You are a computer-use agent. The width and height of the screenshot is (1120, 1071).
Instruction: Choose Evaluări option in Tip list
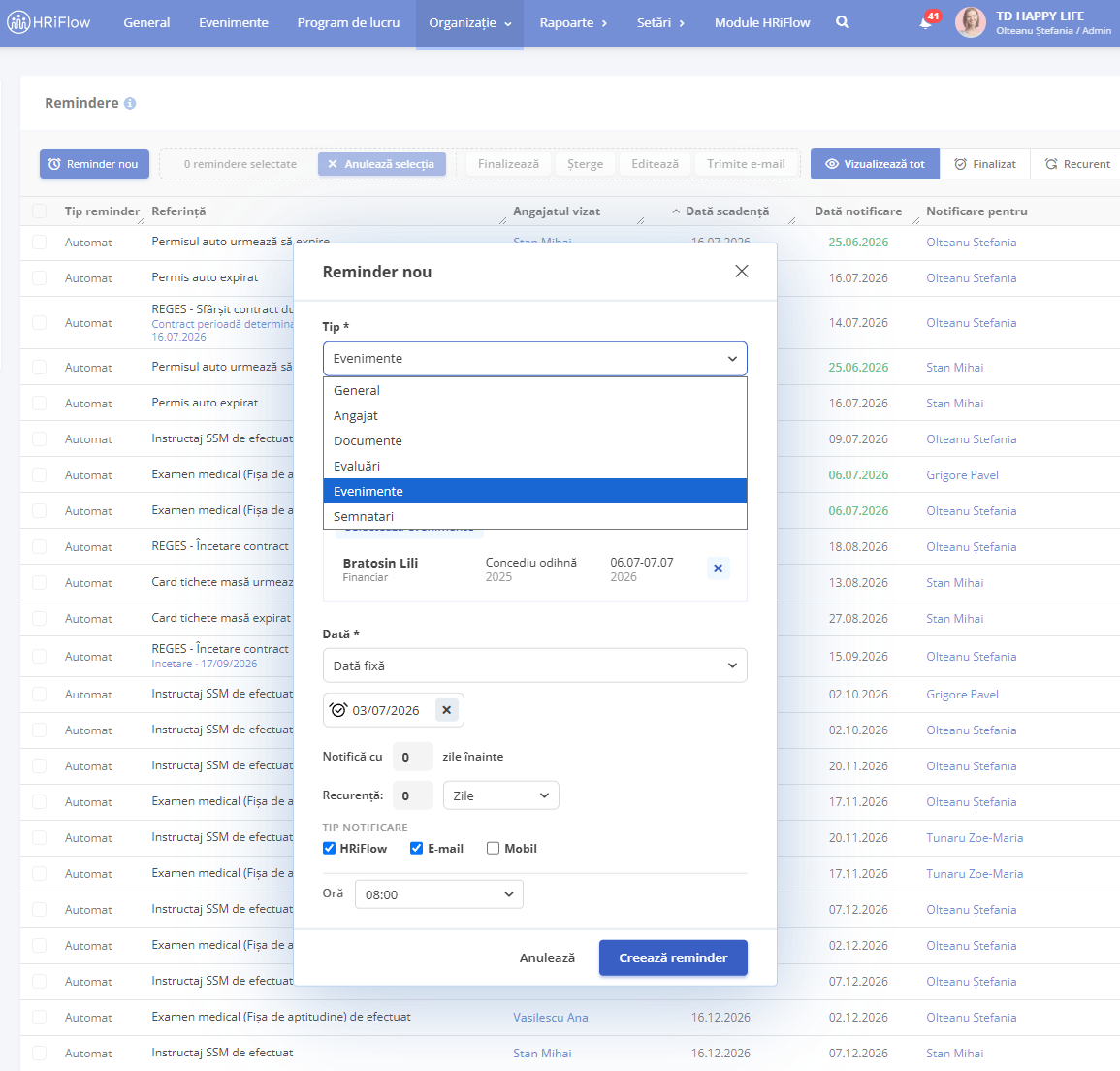click(x=535, y=466)
